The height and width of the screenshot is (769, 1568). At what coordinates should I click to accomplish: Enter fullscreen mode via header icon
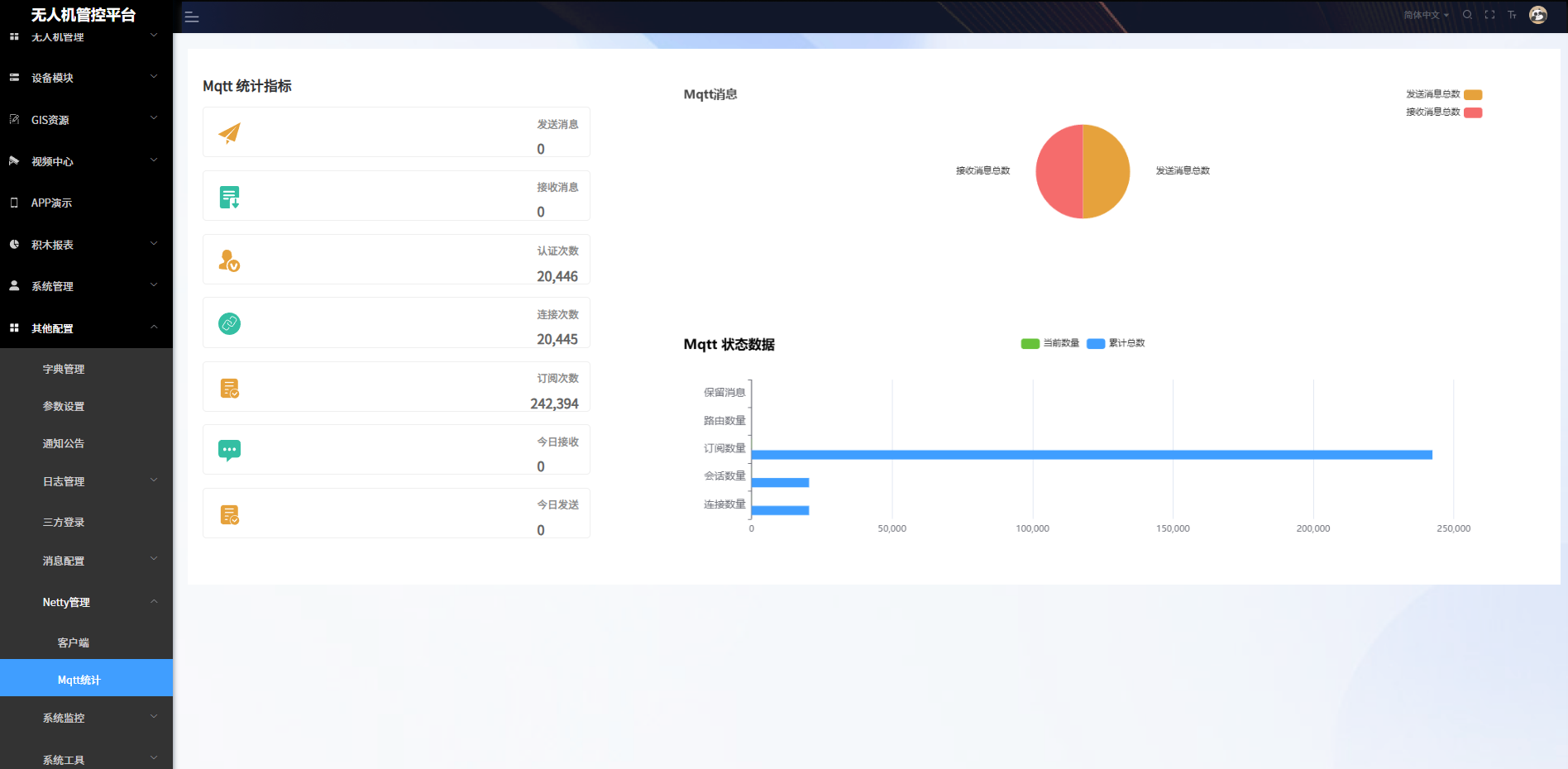coord(1489,15)
